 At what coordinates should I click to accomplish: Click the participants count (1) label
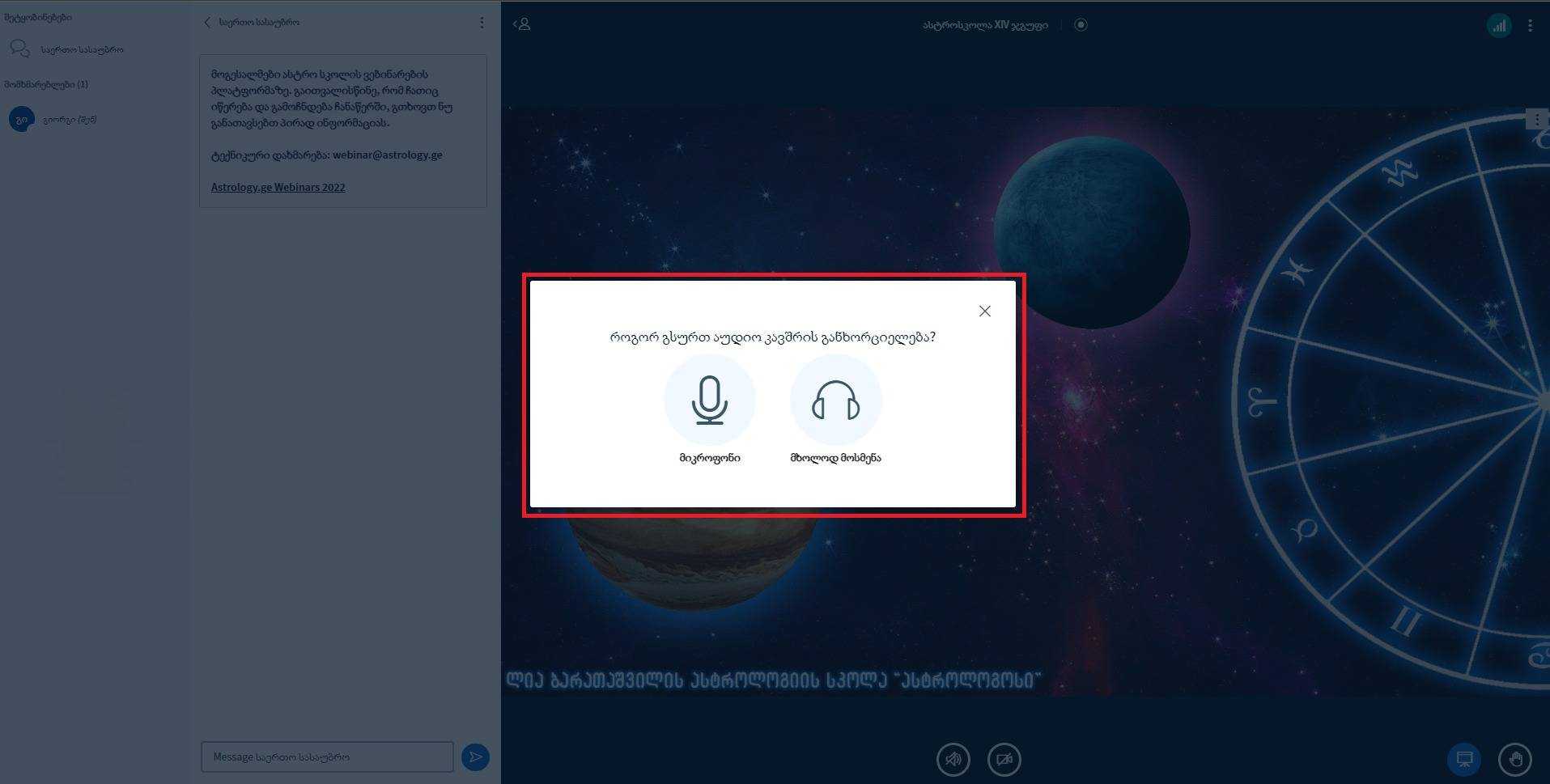(x=46, y=84)
